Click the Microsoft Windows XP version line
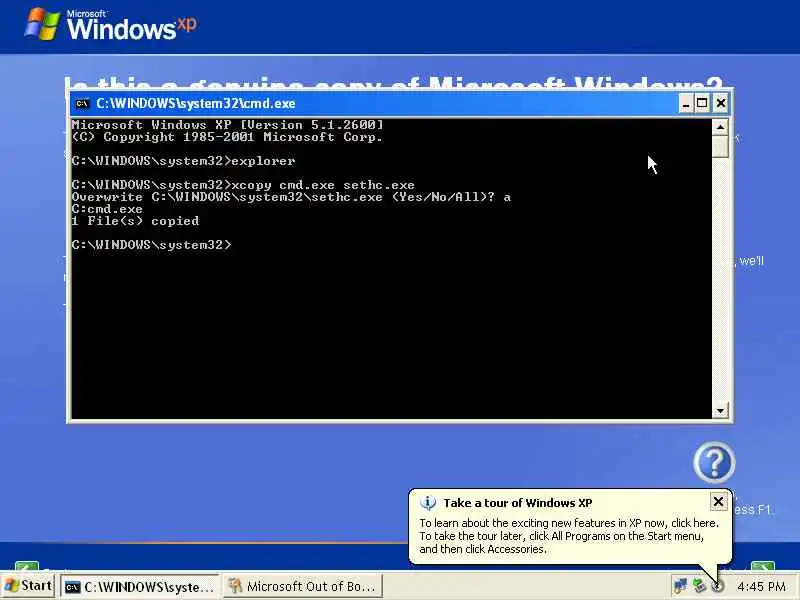This screenshot has width=800, height=600. [227, 124]
